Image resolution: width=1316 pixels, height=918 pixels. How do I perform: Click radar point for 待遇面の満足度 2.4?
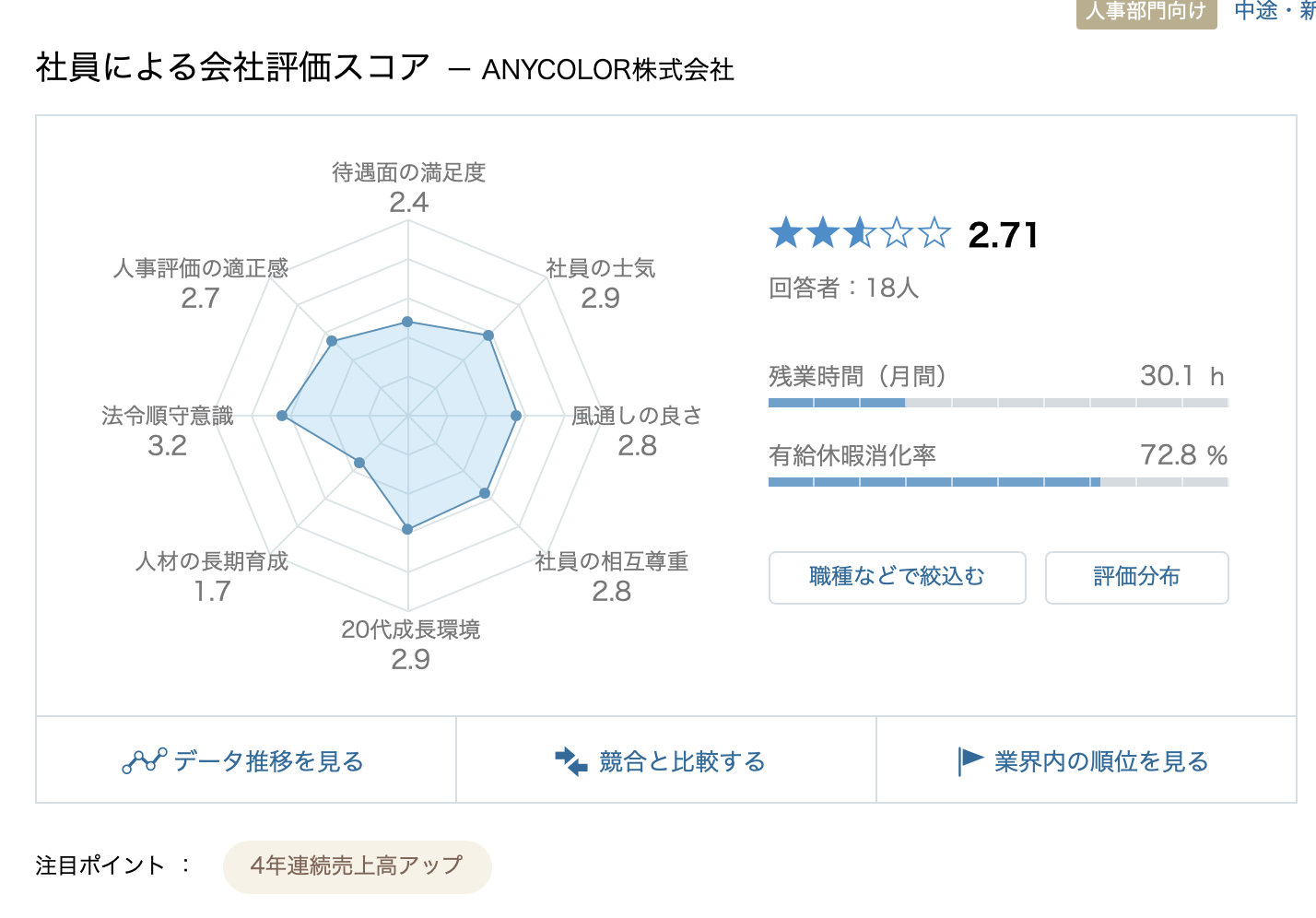408,322
